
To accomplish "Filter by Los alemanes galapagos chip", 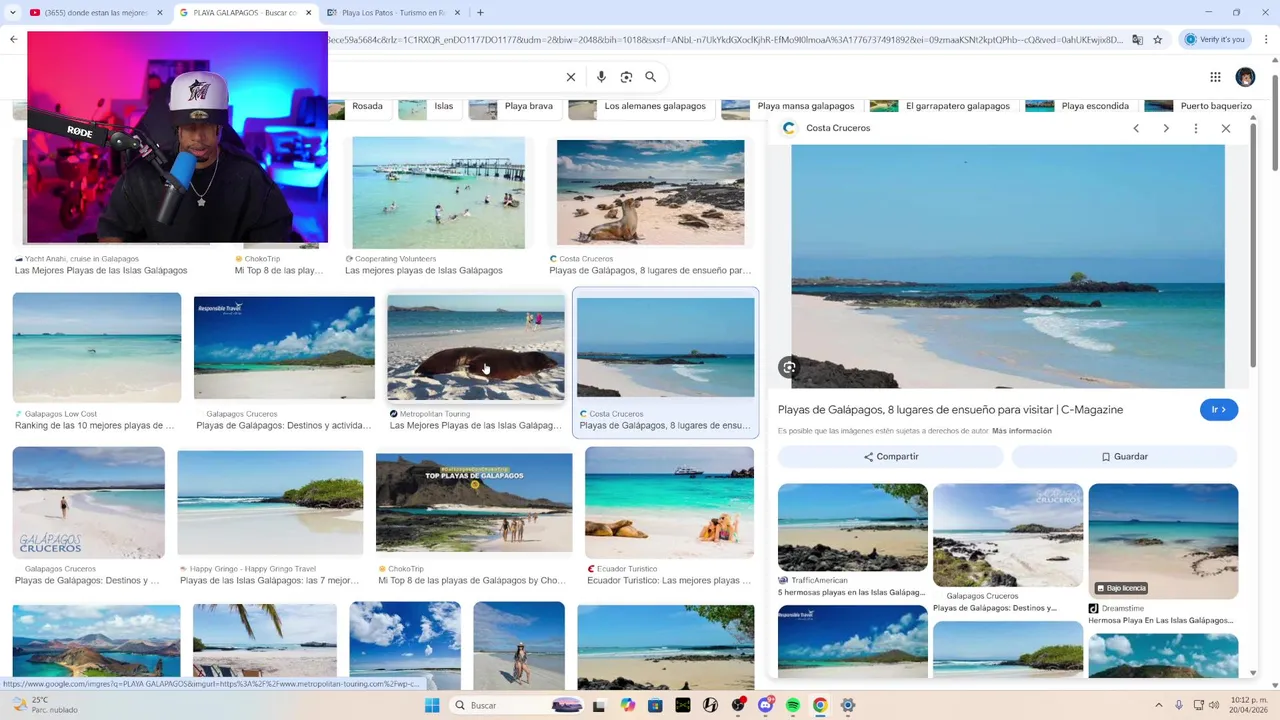I will point(641,106).
